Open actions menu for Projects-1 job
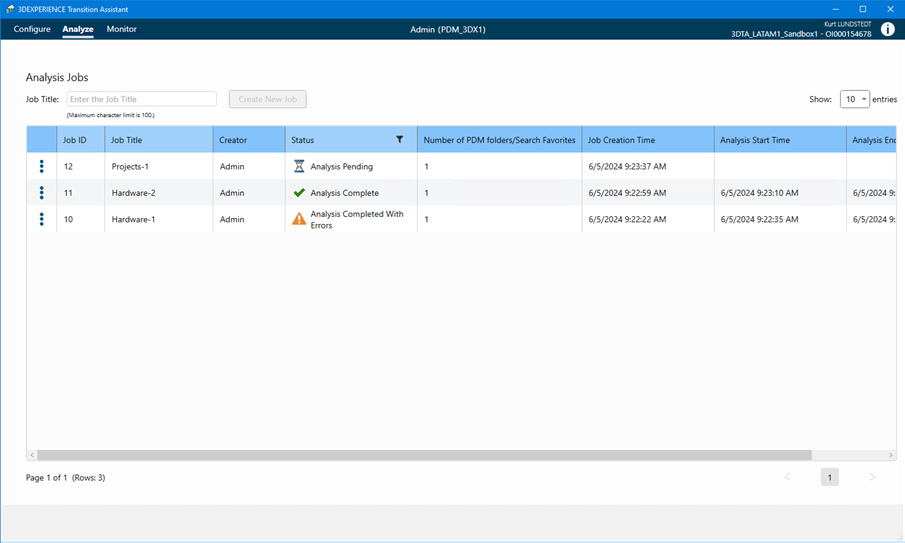The image size is (905, 543). click(42, 166)
